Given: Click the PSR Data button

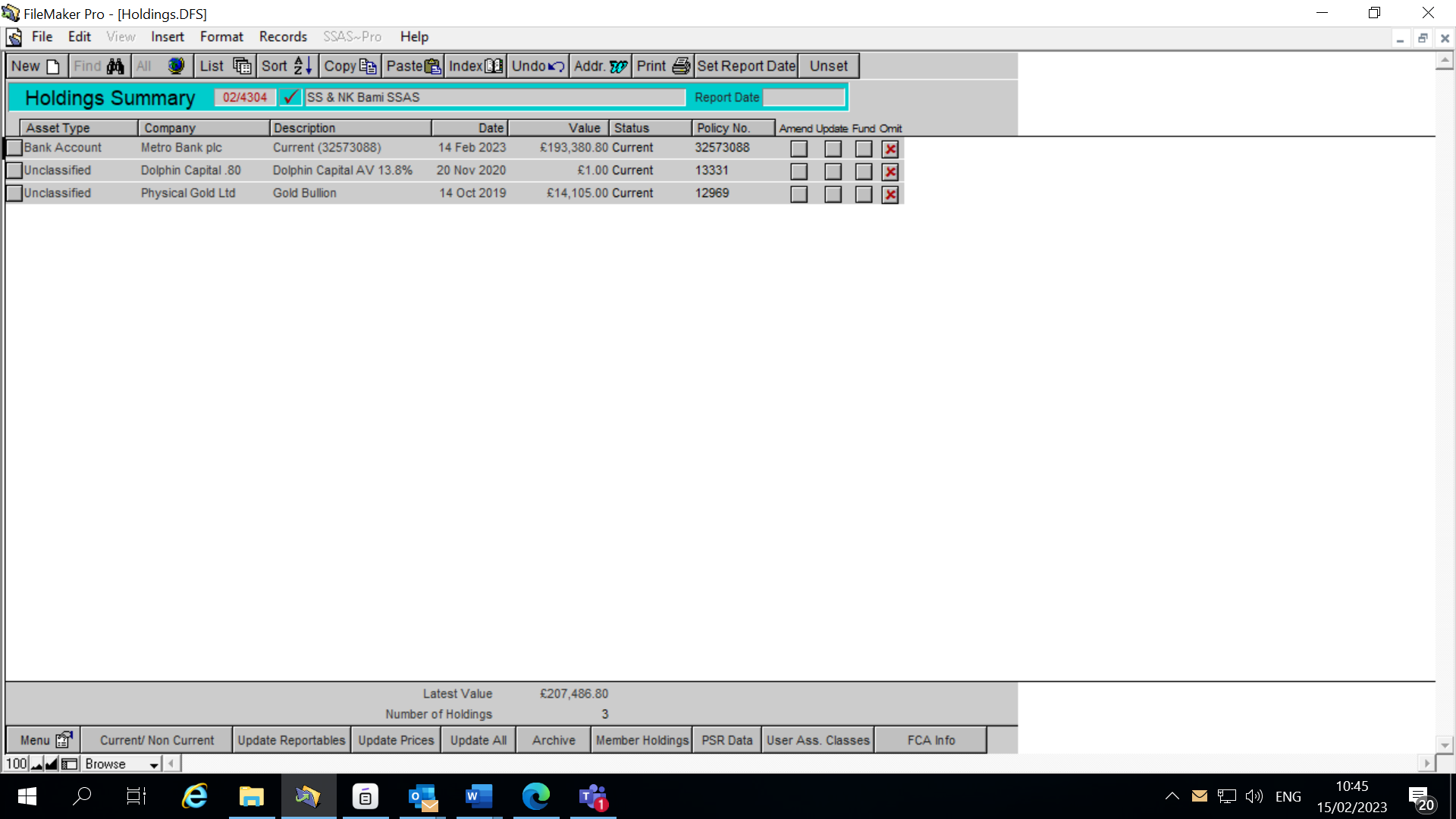Looking at the screenshot, I should tap(726, 740).
